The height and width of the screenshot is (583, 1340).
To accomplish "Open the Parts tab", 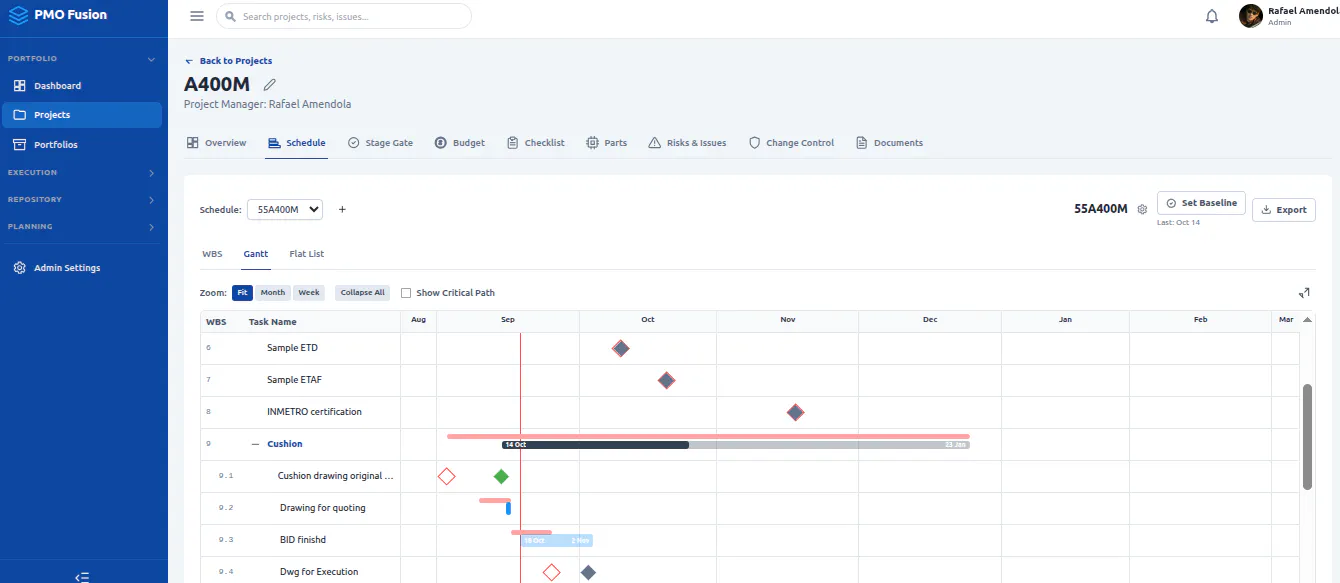I will click(607, 143).
